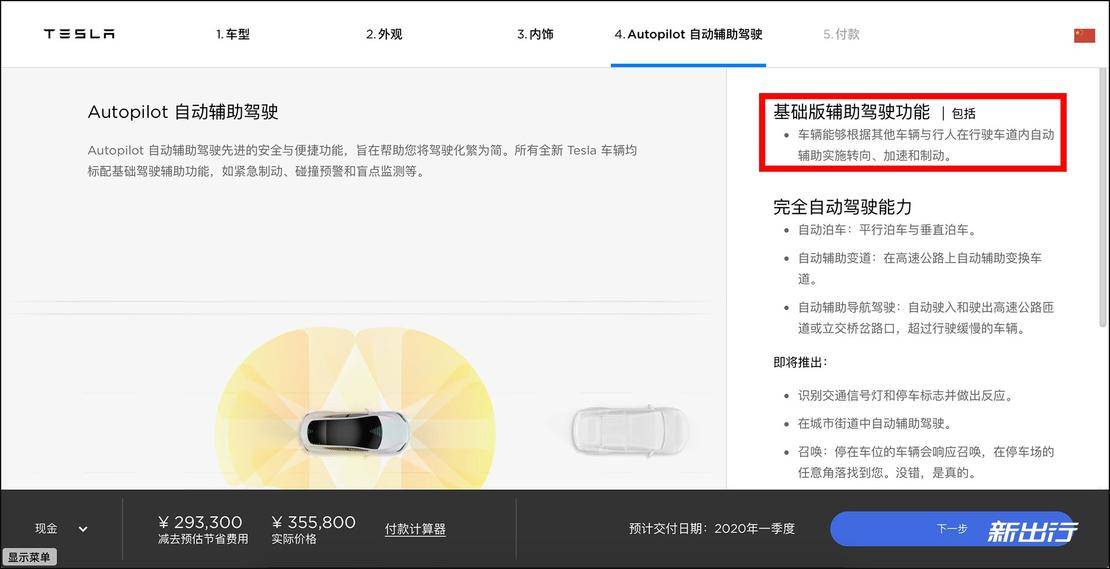Click the 包括 label next to heading
Image resolution: width=1110 pixels, height=569 pixels.
pyautogui.click(x=963, y=113)
